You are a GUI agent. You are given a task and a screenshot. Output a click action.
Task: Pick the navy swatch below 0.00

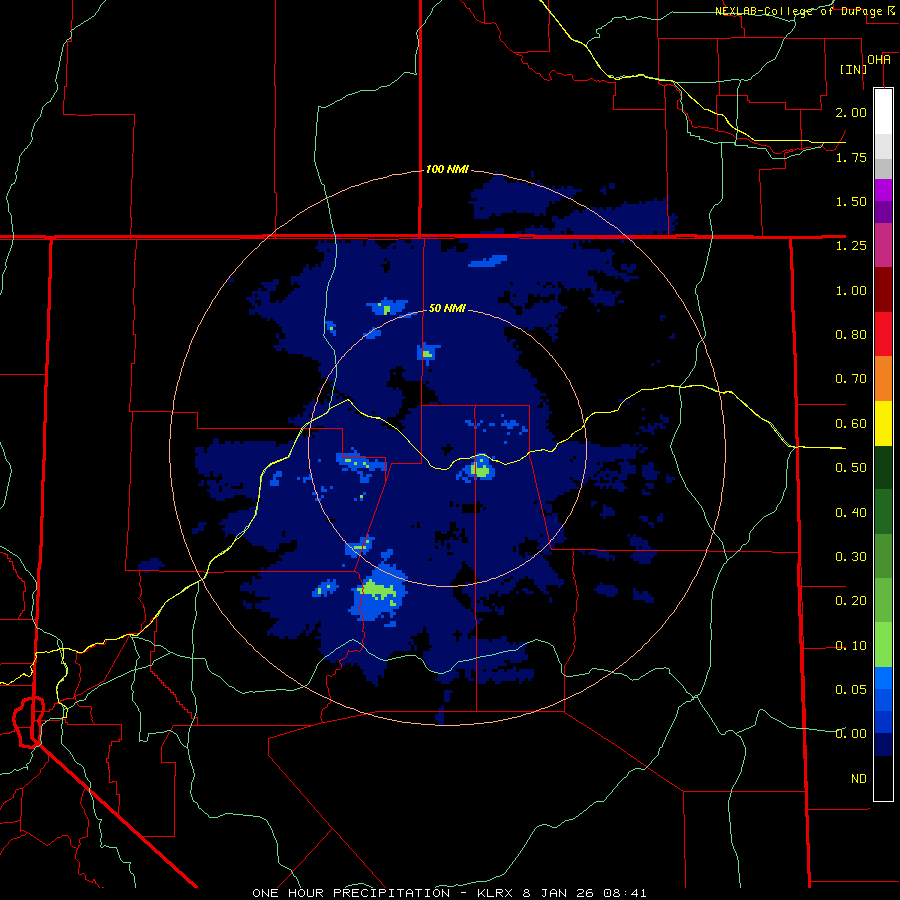tap(883, 744)
